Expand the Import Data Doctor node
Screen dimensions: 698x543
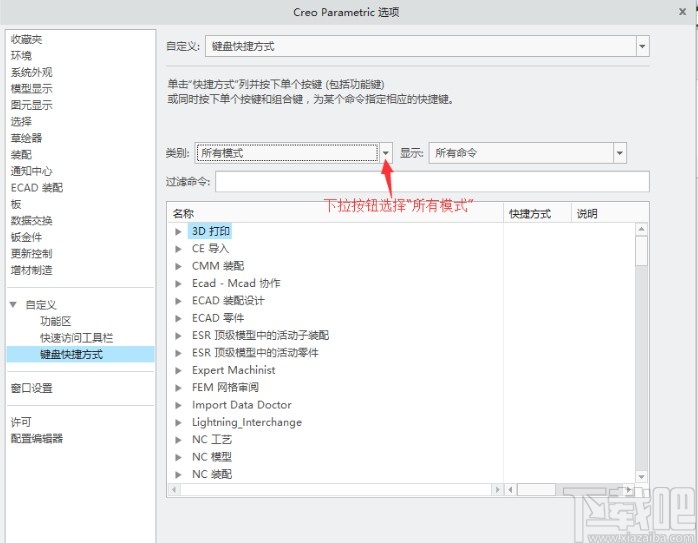(x=179, y=405)
